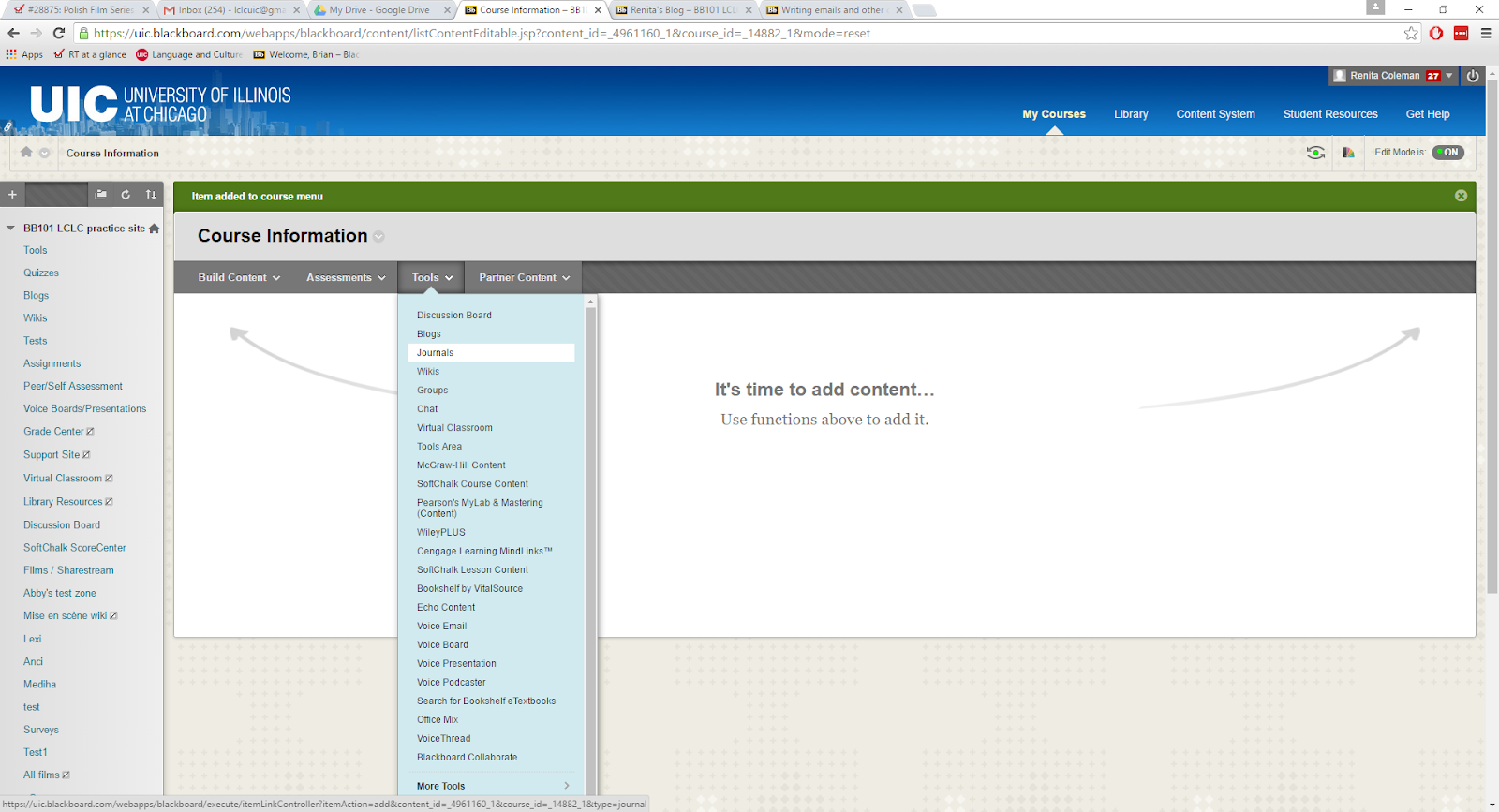
Task: Select SoftChalk Lesson Content menu item
Action: point(472,570)
